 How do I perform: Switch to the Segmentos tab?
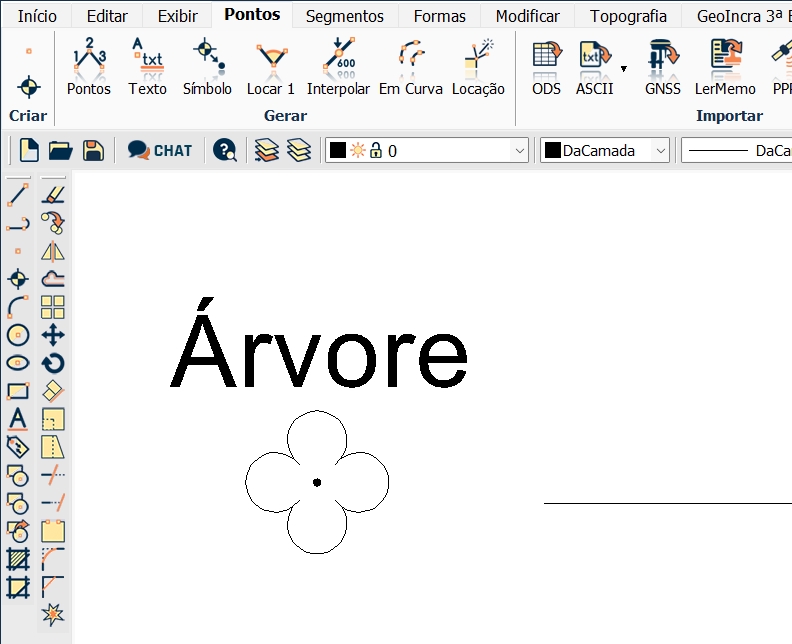click(345, 16)
